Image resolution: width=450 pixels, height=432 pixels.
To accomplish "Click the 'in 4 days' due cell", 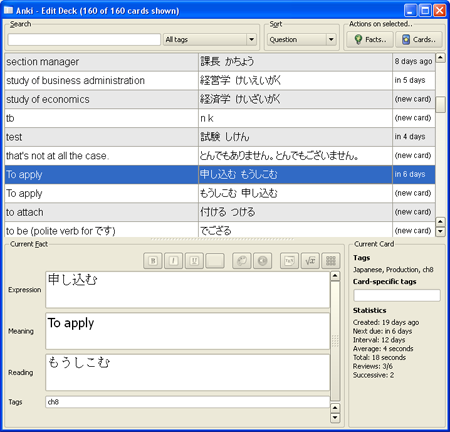I will pos(414,137).
